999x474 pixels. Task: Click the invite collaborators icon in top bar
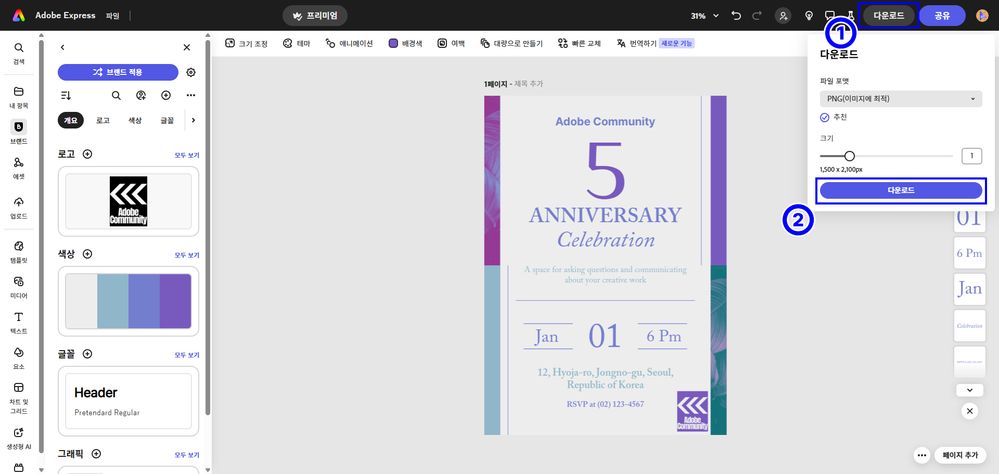[783, 16]
